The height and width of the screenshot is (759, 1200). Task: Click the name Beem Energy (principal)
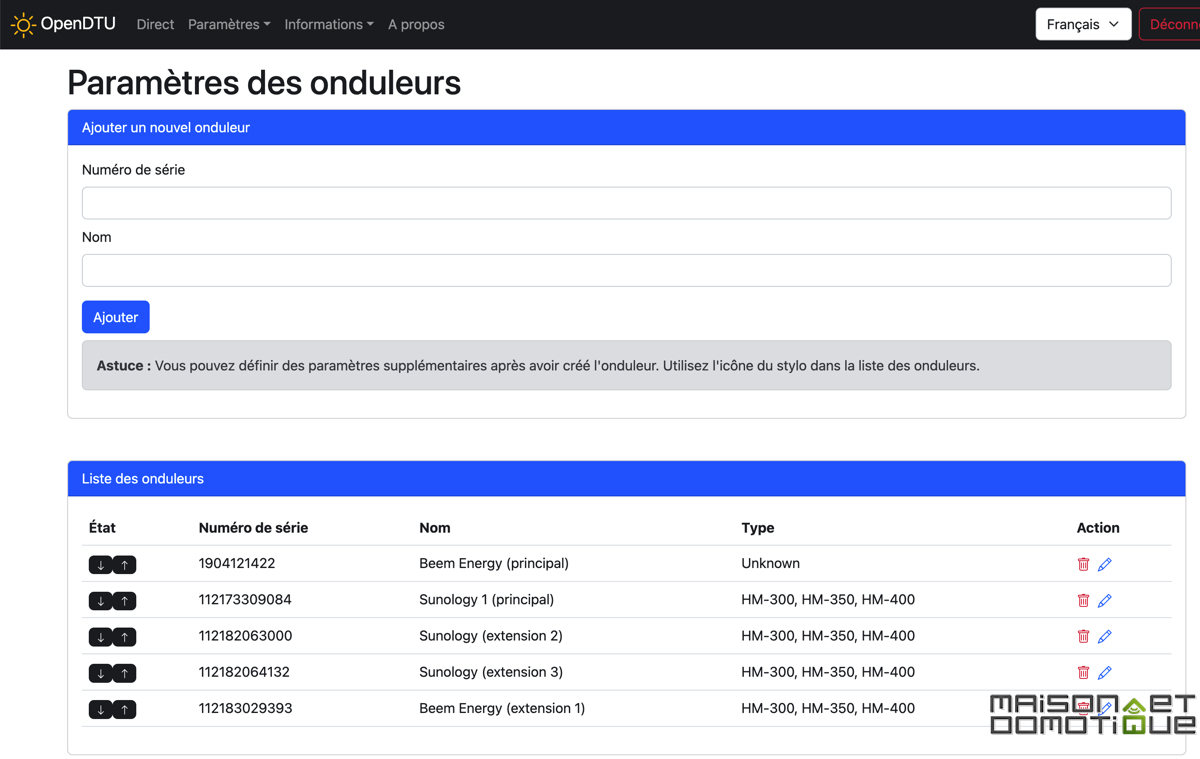tap(494, 563)
